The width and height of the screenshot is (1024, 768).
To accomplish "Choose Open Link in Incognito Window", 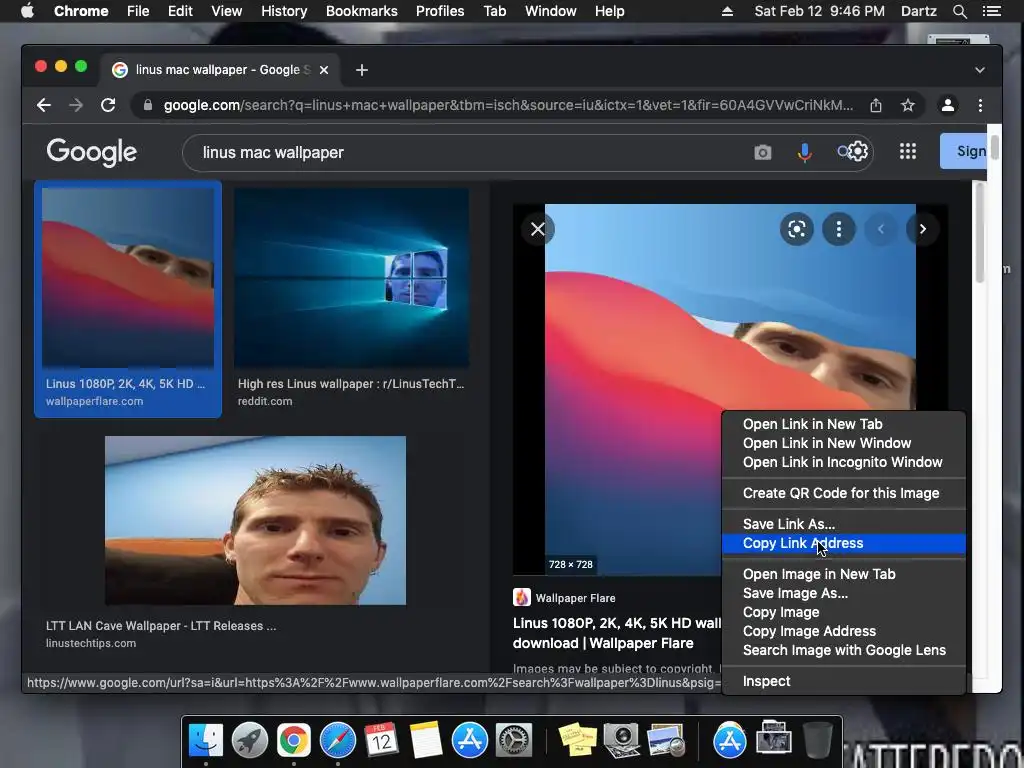I will (843, 462).
